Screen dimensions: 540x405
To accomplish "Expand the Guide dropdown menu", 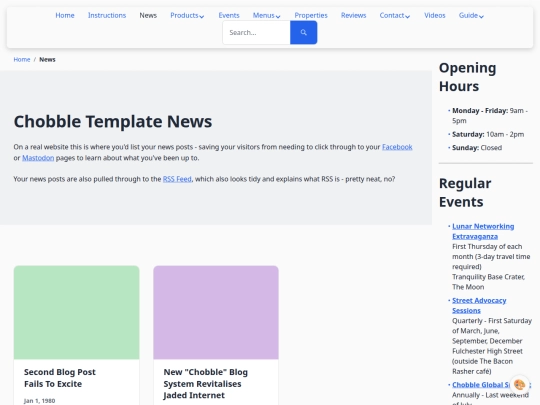I will pos(471,15).
